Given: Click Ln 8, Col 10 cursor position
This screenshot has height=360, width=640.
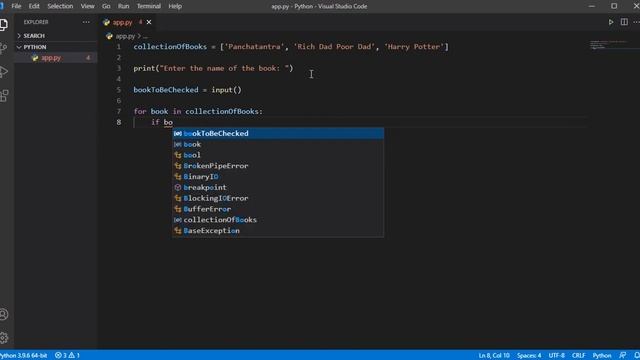Looking at the screenshot, I should (494, 355).
